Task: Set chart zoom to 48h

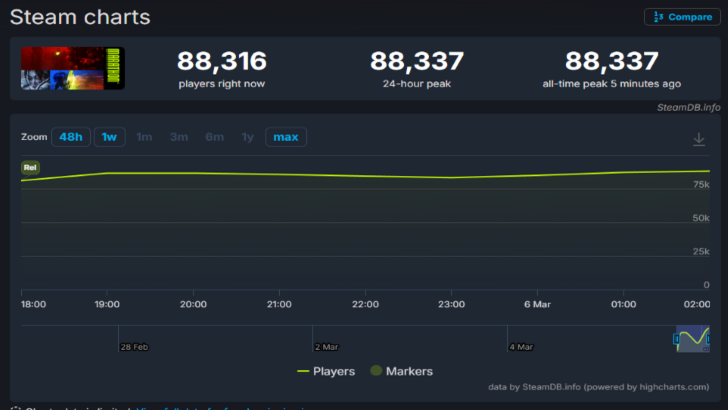Action: click(71, 137)
